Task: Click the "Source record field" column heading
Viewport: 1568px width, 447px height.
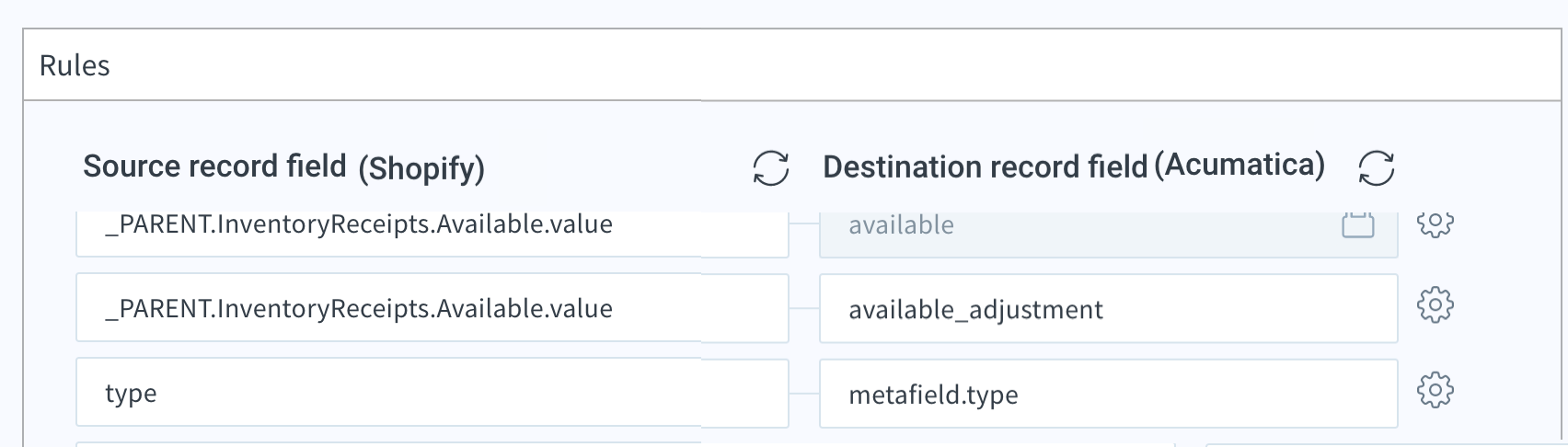Action: pos(214,166)
